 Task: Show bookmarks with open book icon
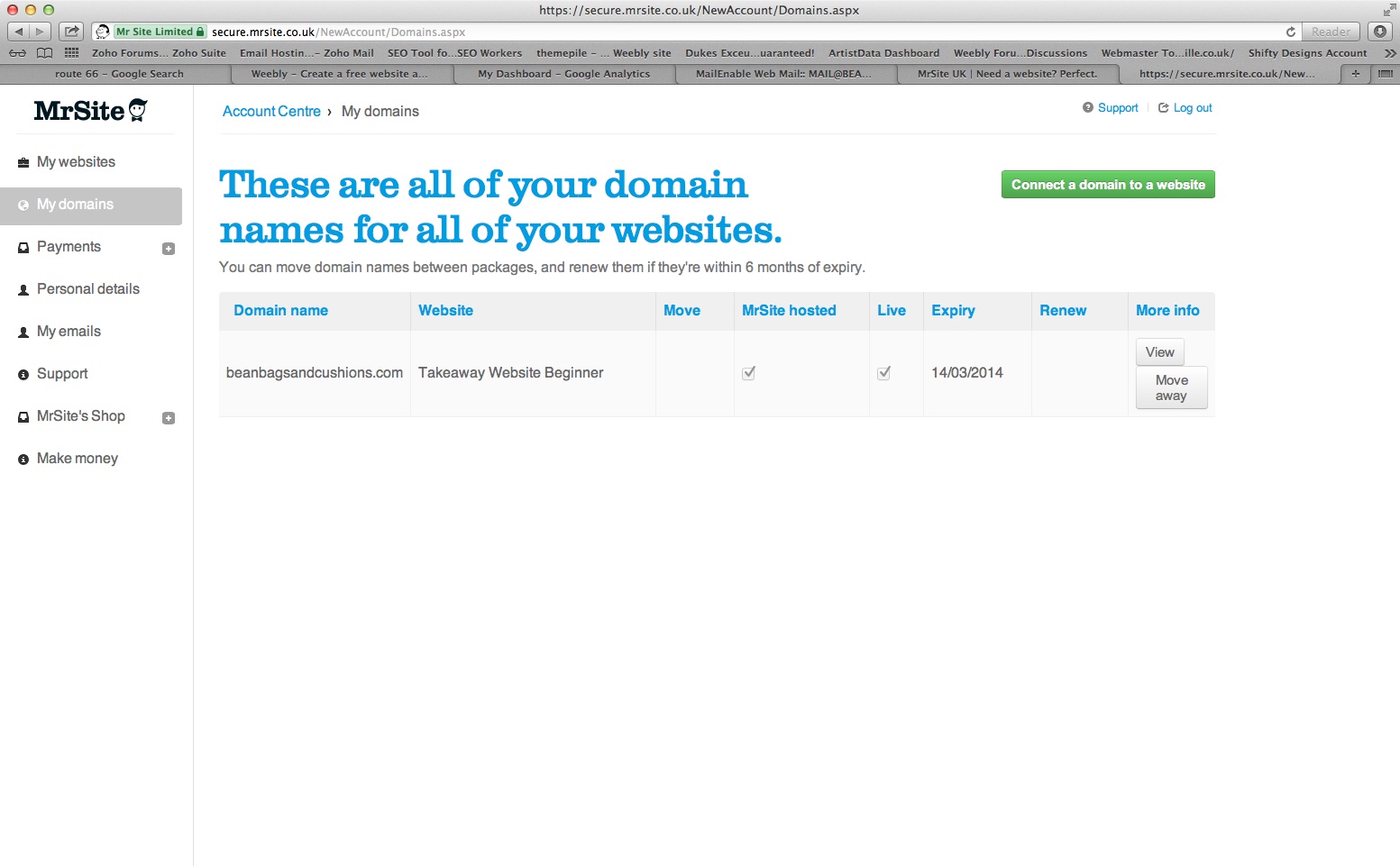point(44,53)
